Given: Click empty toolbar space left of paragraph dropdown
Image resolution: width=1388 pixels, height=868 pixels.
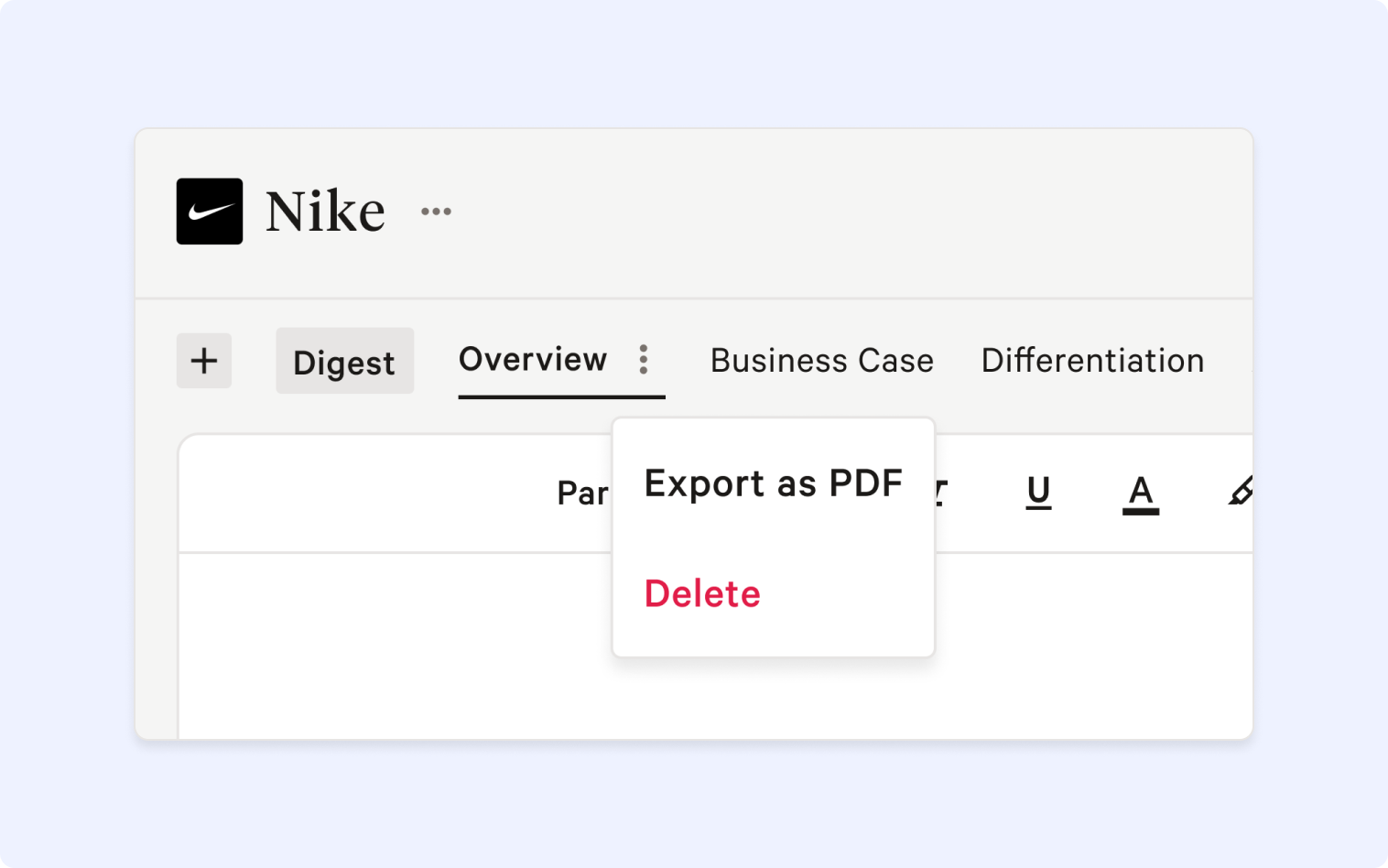Looking at the screenshot, I should [366, 494].
